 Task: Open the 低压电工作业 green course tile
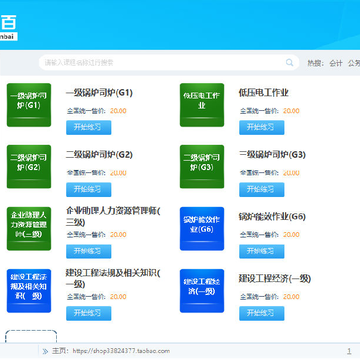point(202,105)
